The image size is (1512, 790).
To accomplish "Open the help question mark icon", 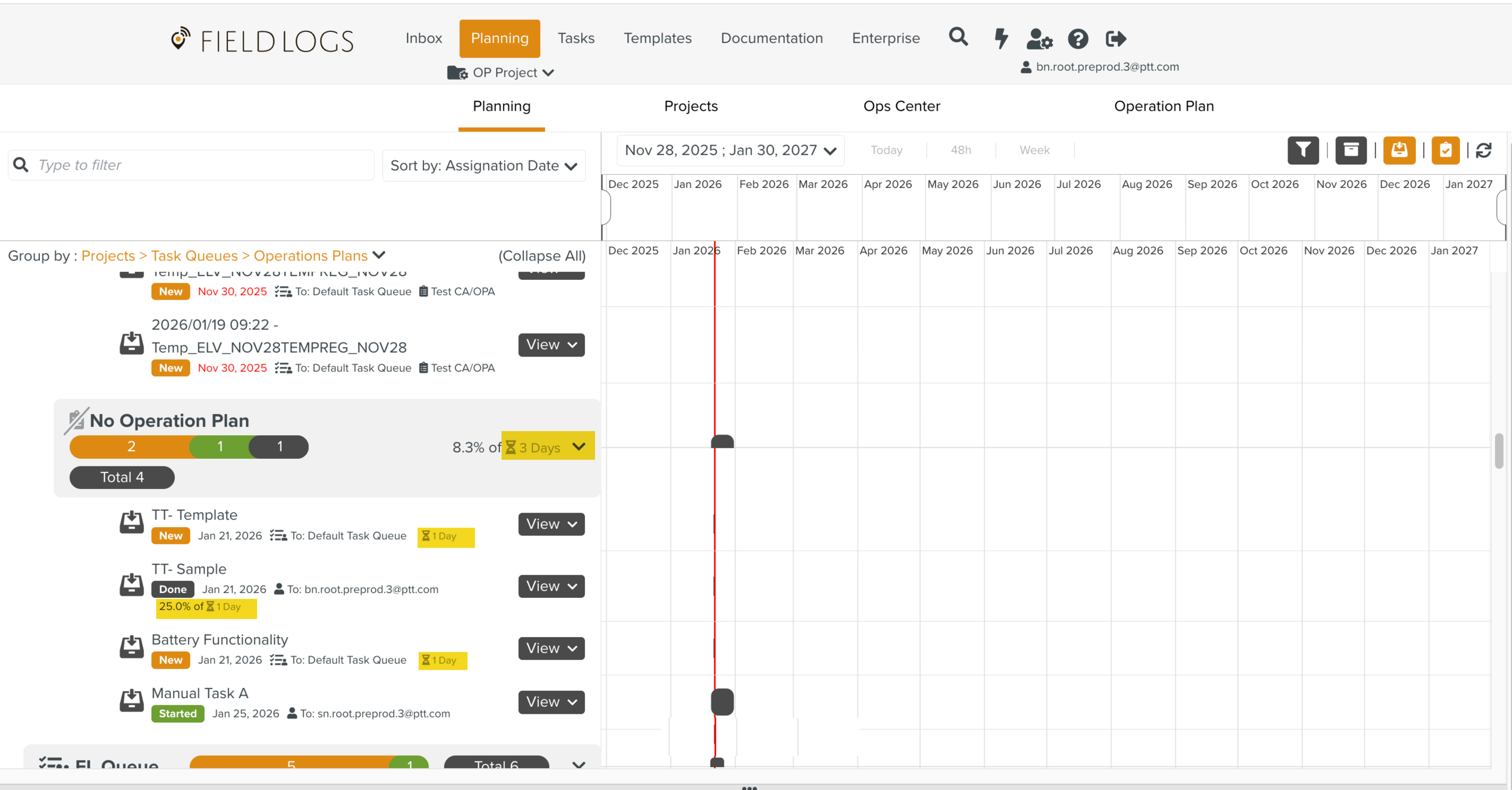I will pos(1078,39).
